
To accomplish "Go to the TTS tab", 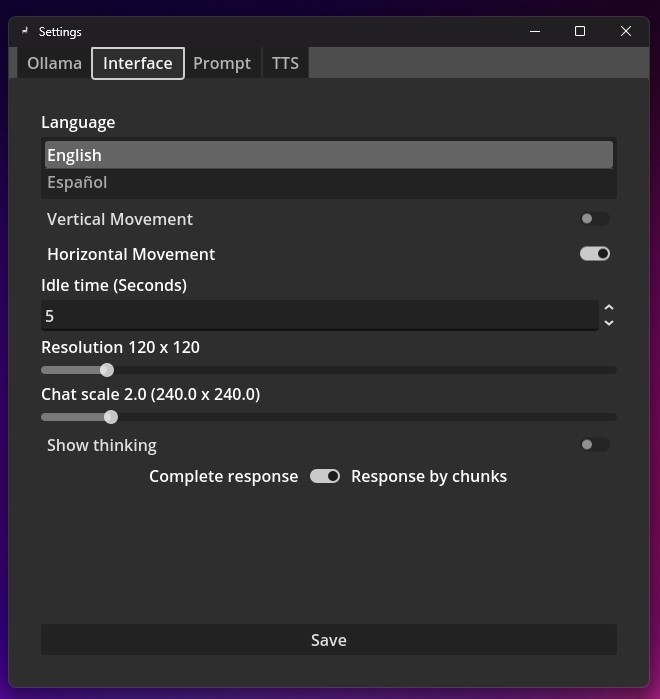I will pos(285,63).
